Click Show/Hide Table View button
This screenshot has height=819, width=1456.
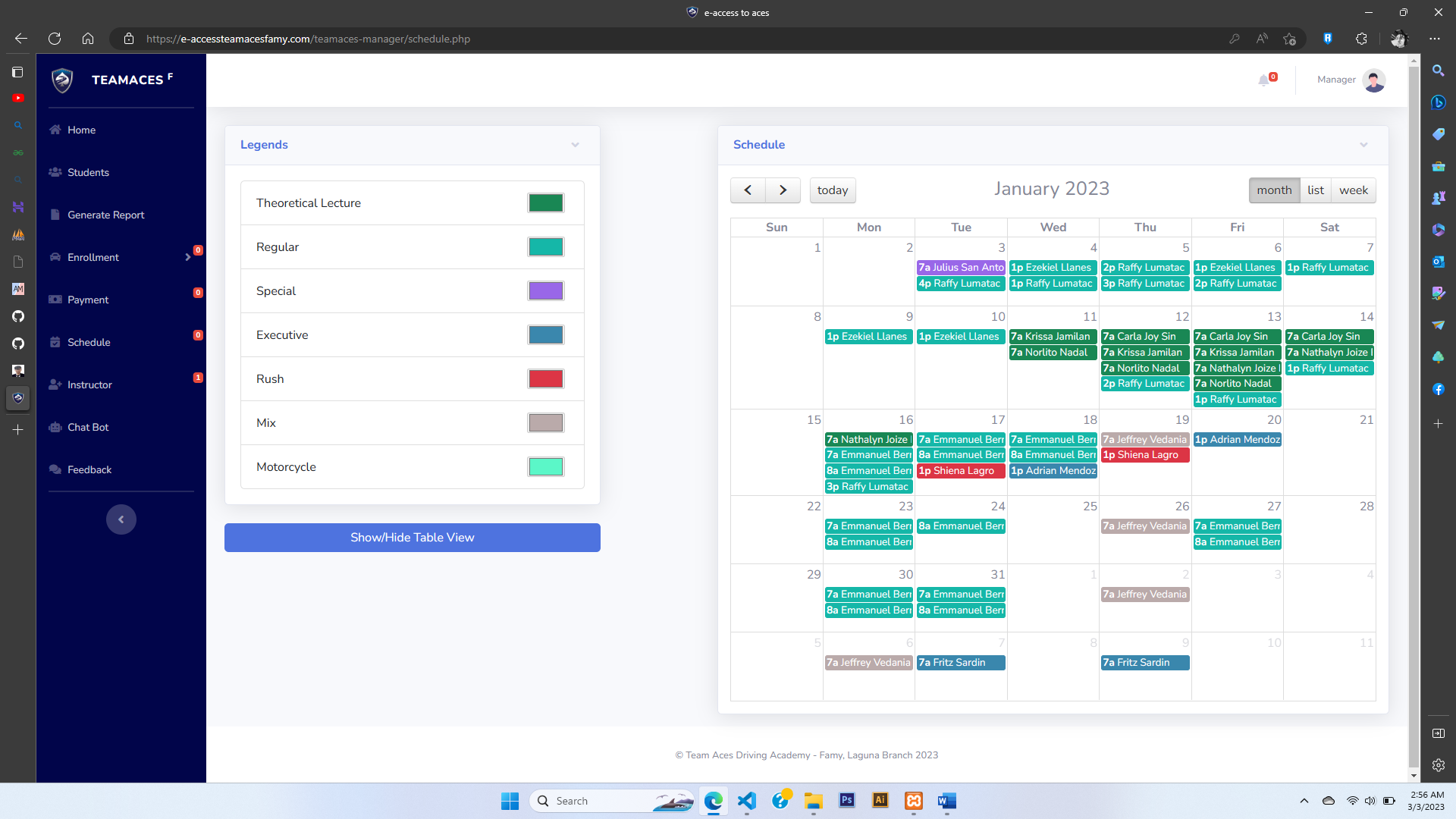(413, 538)
